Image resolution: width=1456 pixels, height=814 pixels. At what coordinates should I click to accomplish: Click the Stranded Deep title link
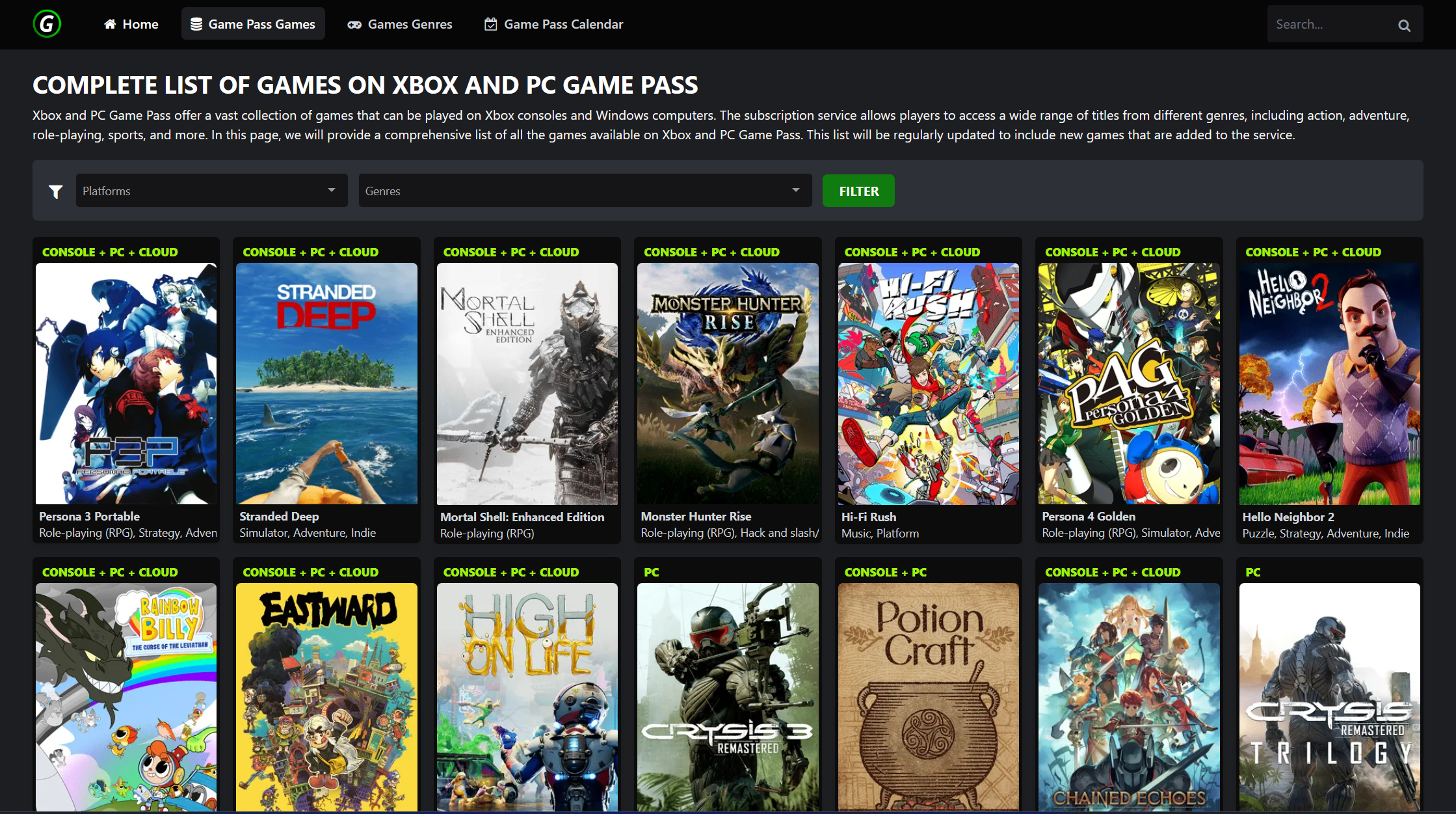click(279, 516)
